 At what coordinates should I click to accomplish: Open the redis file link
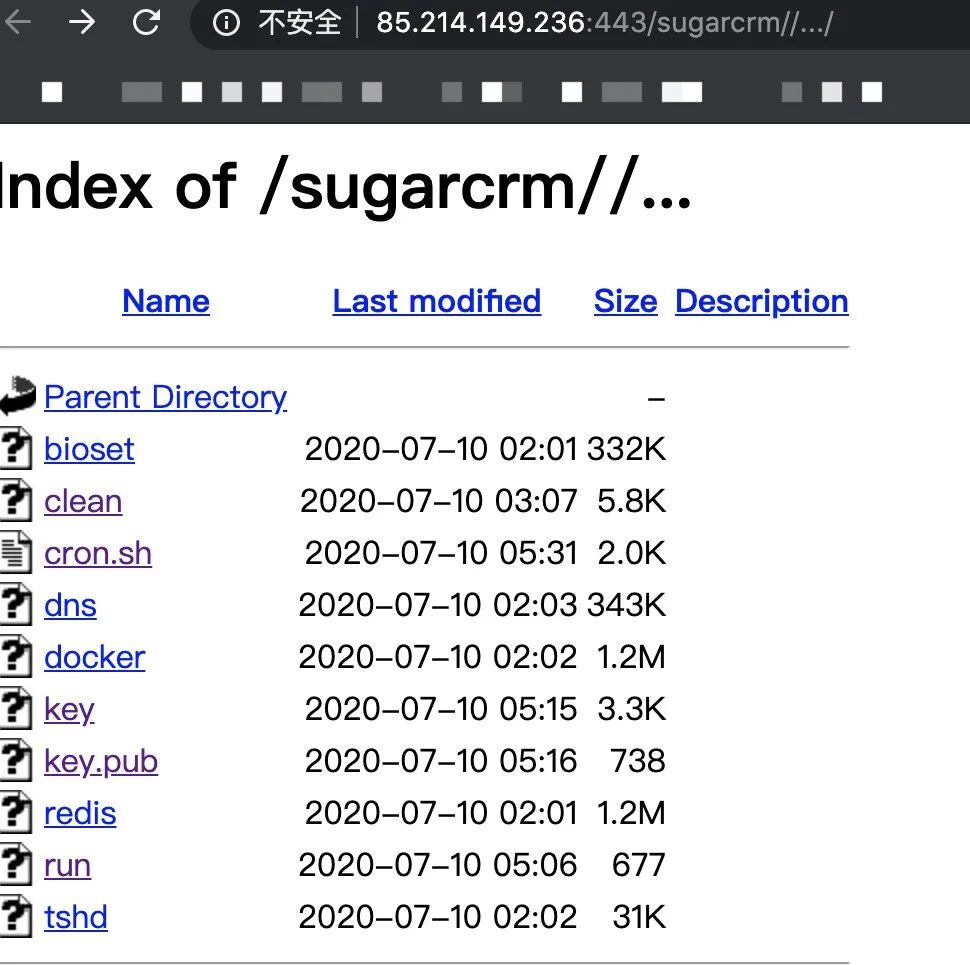click(x=80, y=813)
